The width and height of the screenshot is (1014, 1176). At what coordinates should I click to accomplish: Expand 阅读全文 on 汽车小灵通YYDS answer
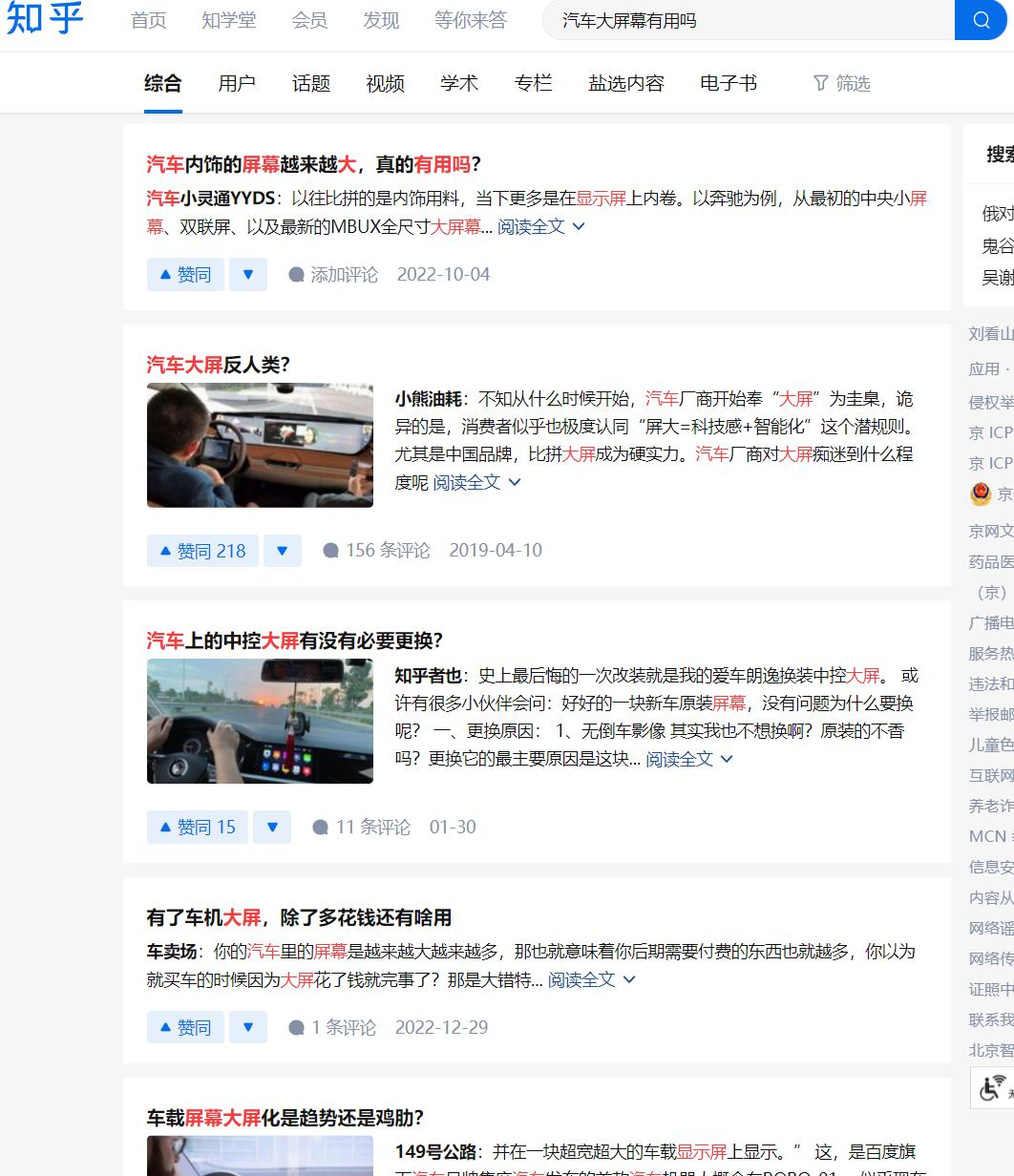(540, 226)
